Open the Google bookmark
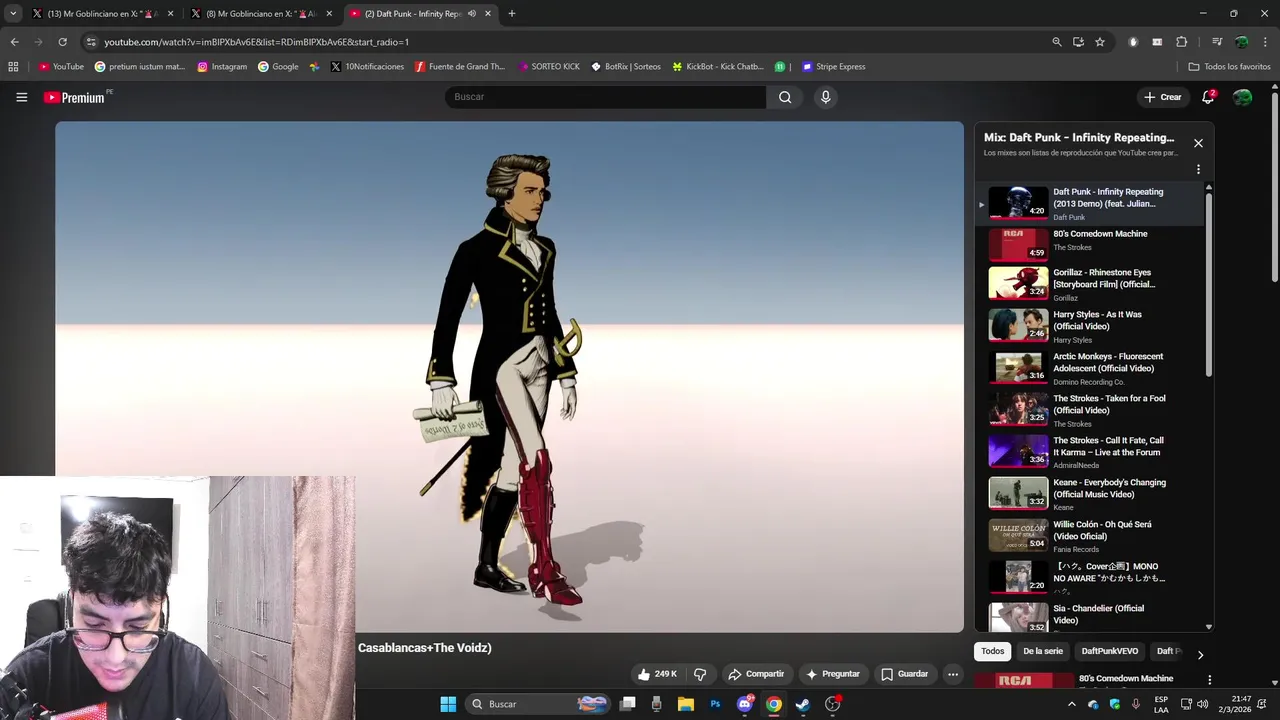The height and width of the screenshot is (720, 1280). coord(278,67)
